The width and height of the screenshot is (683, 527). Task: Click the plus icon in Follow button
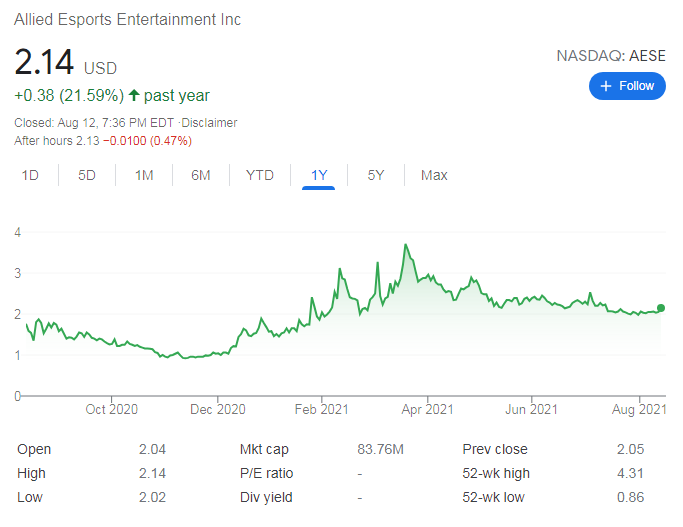[x=605, y=86]
